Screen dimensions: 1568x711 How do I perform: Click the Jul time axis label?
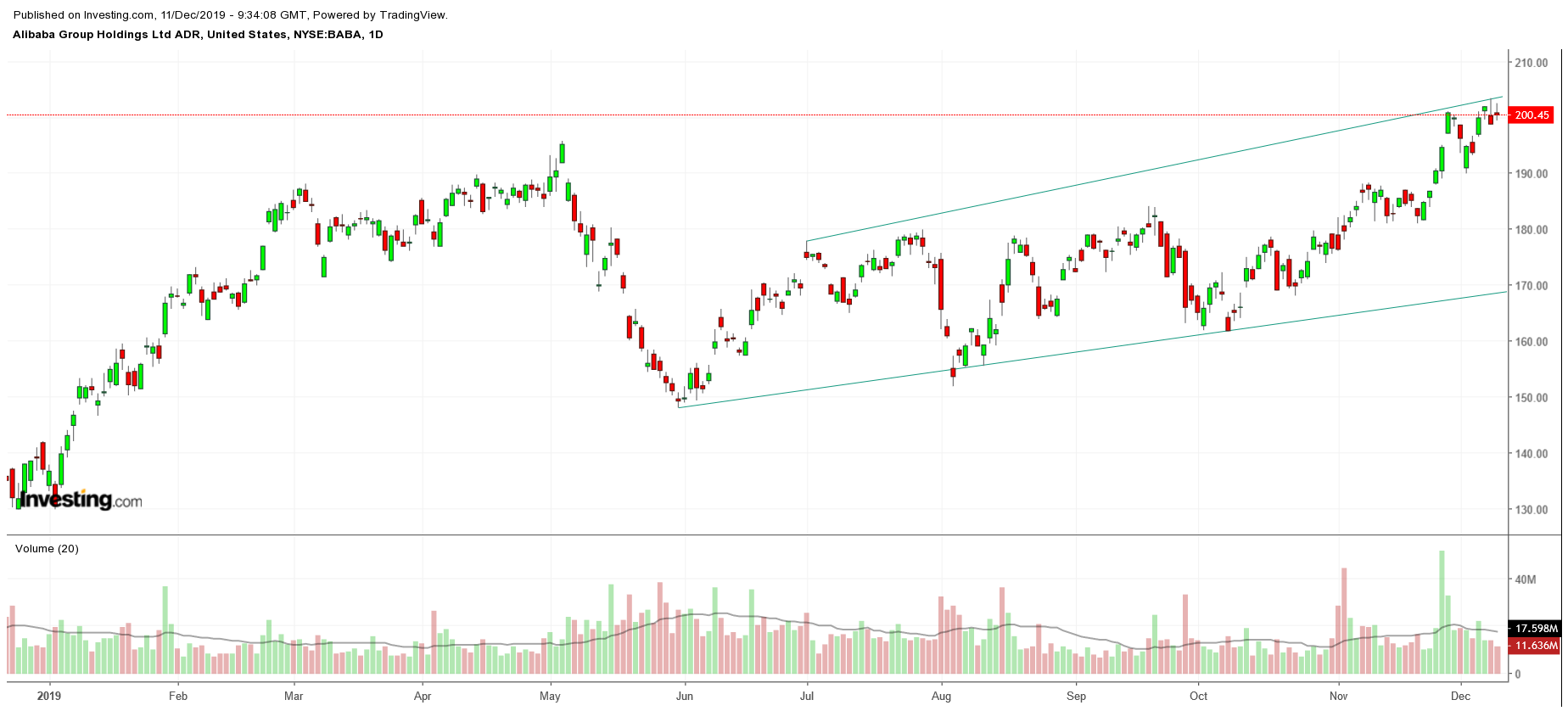point(806,696)
